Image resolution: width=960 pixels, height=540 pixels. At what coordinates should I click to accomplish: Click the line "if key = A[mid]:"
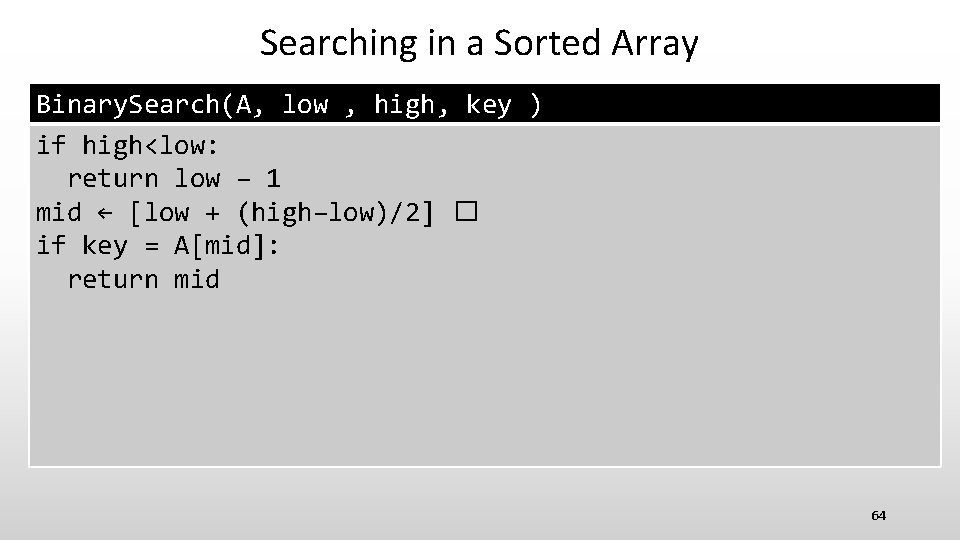point(158,245)
